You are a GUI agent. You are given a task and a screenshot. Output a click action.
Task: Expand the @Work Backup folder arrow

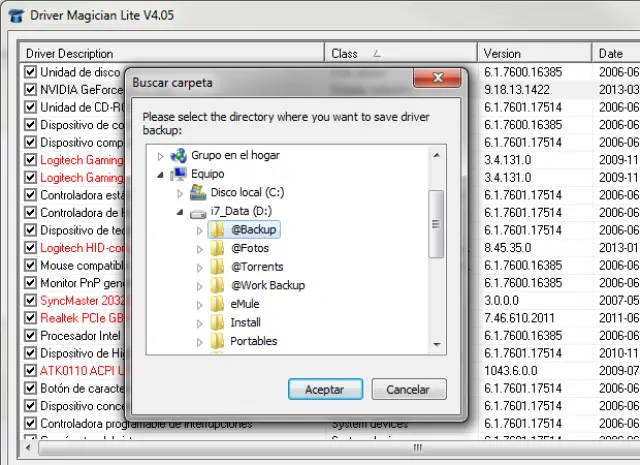pyautogui.click(x=199, y=286)
